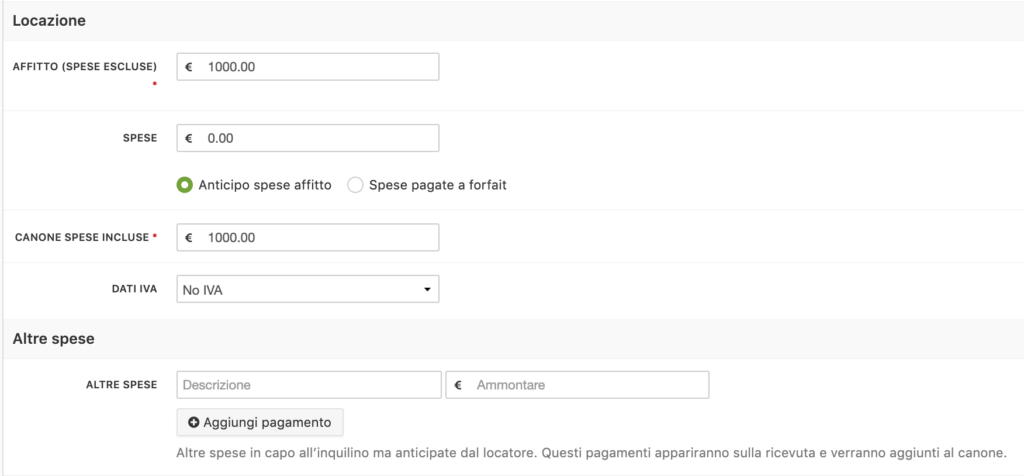Click the Anticipo spese affitto label text

[265, 185]
